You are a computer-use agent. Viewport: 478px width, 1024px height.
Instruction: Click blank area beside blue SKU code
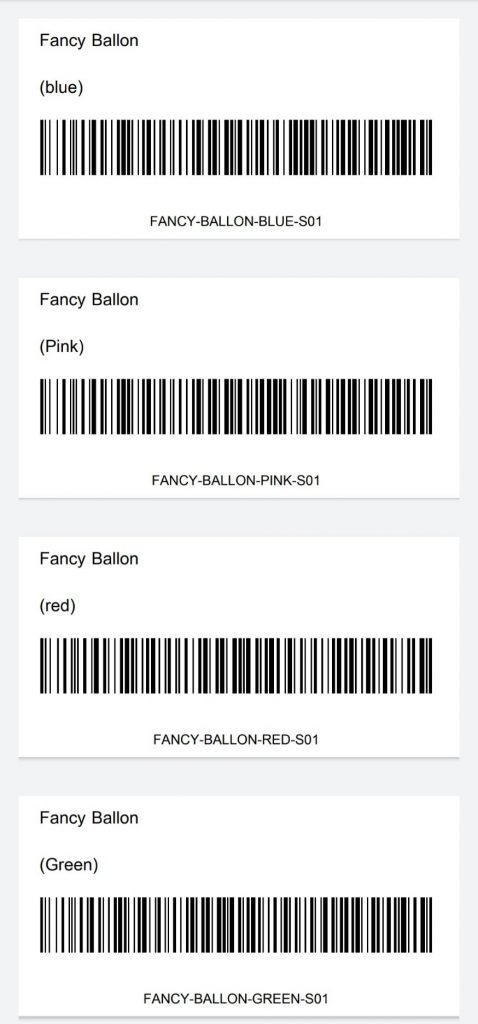(392, 221)
